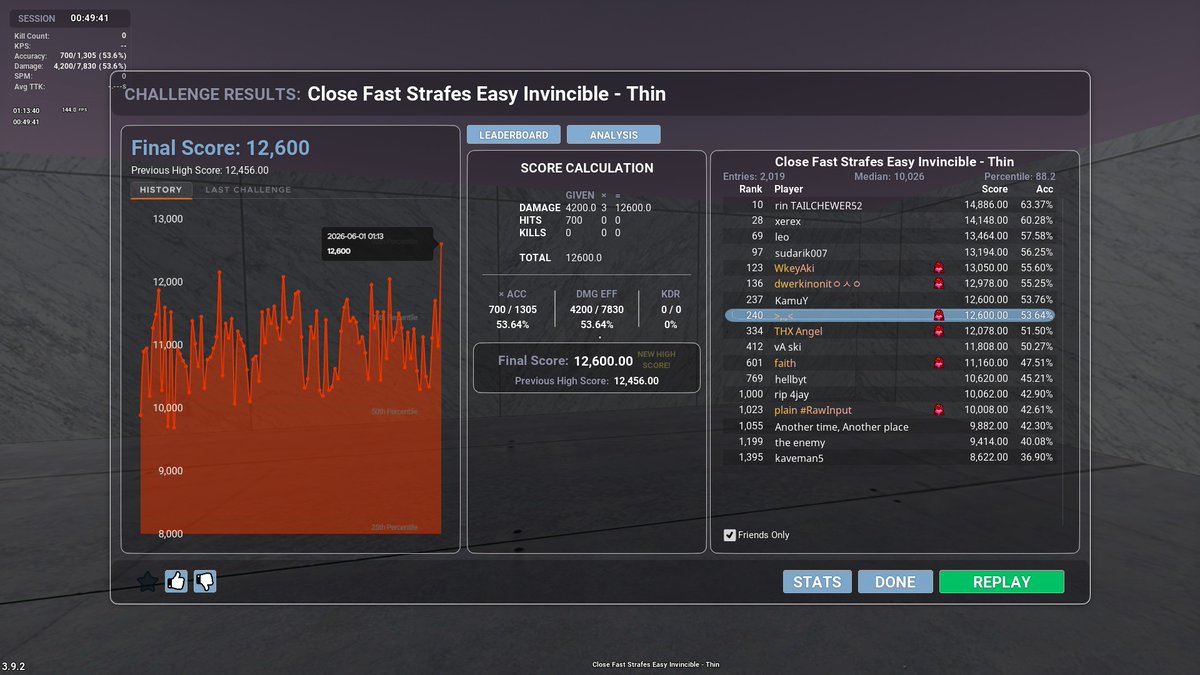Select player sudarik007 in the leaderboard

coord(801,253)
